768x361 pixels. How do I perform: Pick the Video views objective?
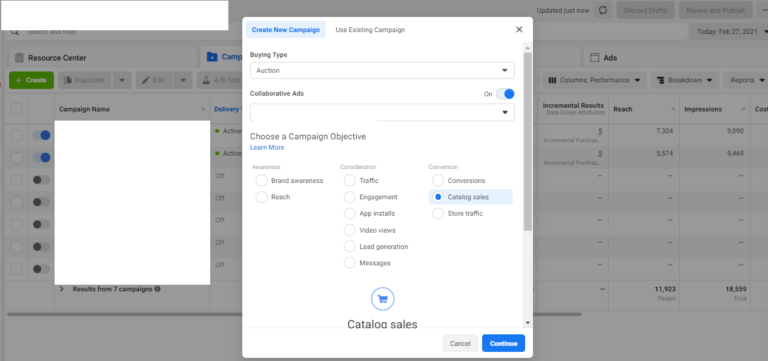(x=350, y=230)
